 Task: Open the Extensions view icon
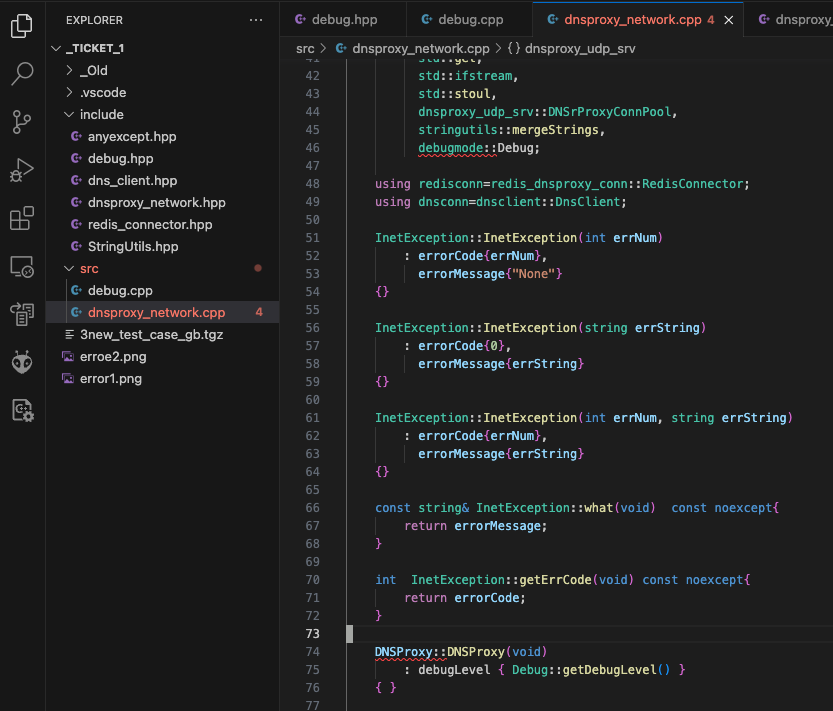coord(21,216)
